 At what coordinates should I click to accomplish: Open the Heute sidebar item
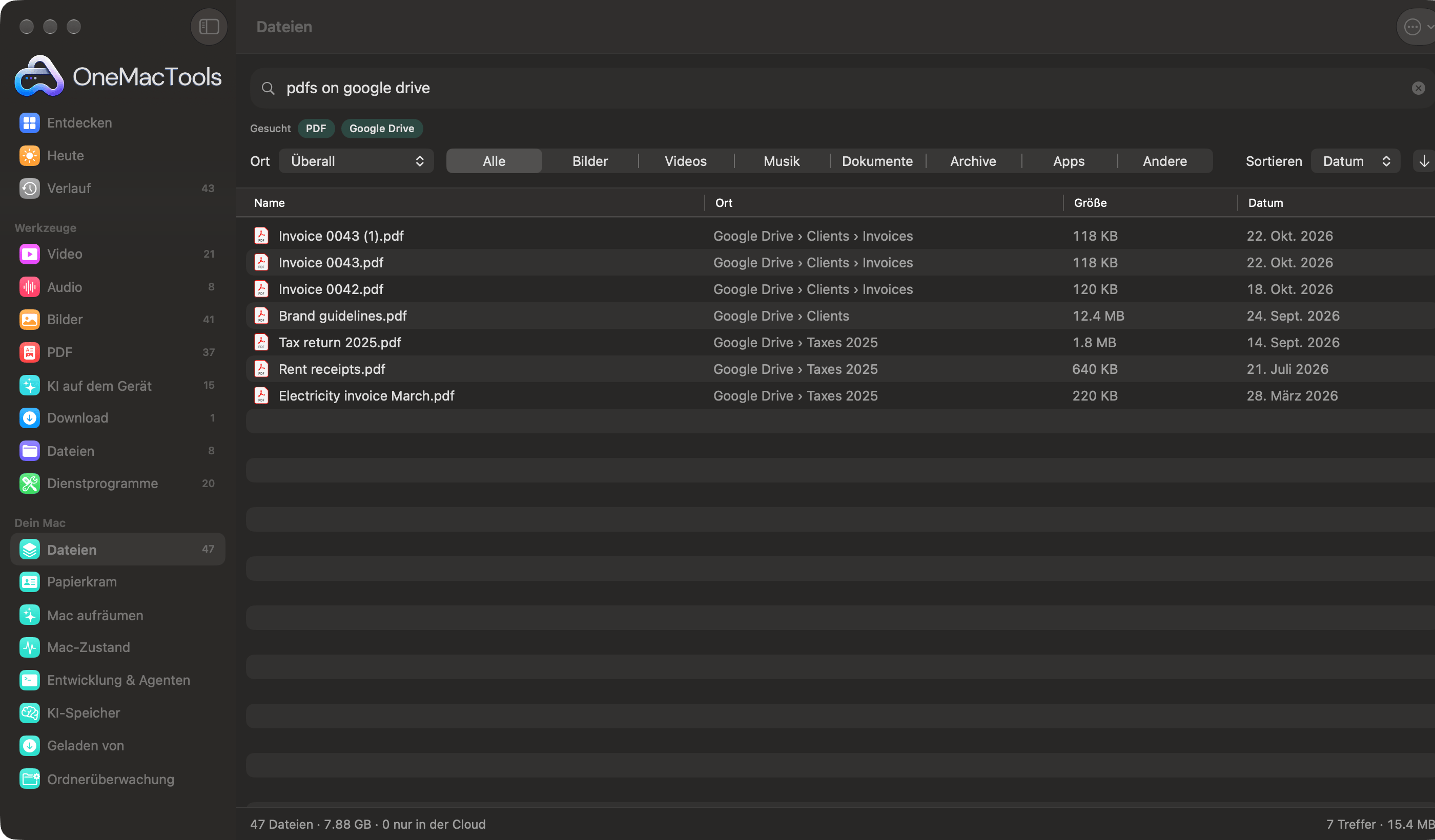(x=118, y=155)
